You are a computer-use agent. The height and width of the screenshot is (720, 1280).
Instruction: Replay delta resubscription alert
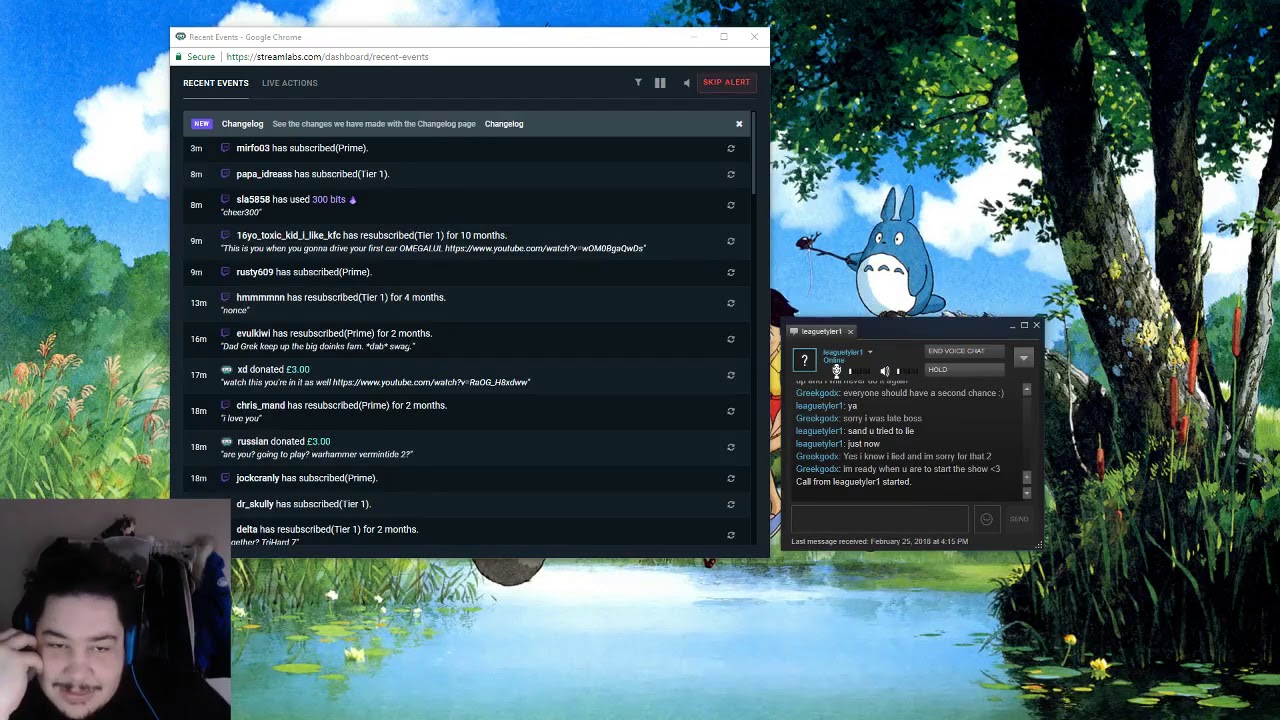[731, 535]
